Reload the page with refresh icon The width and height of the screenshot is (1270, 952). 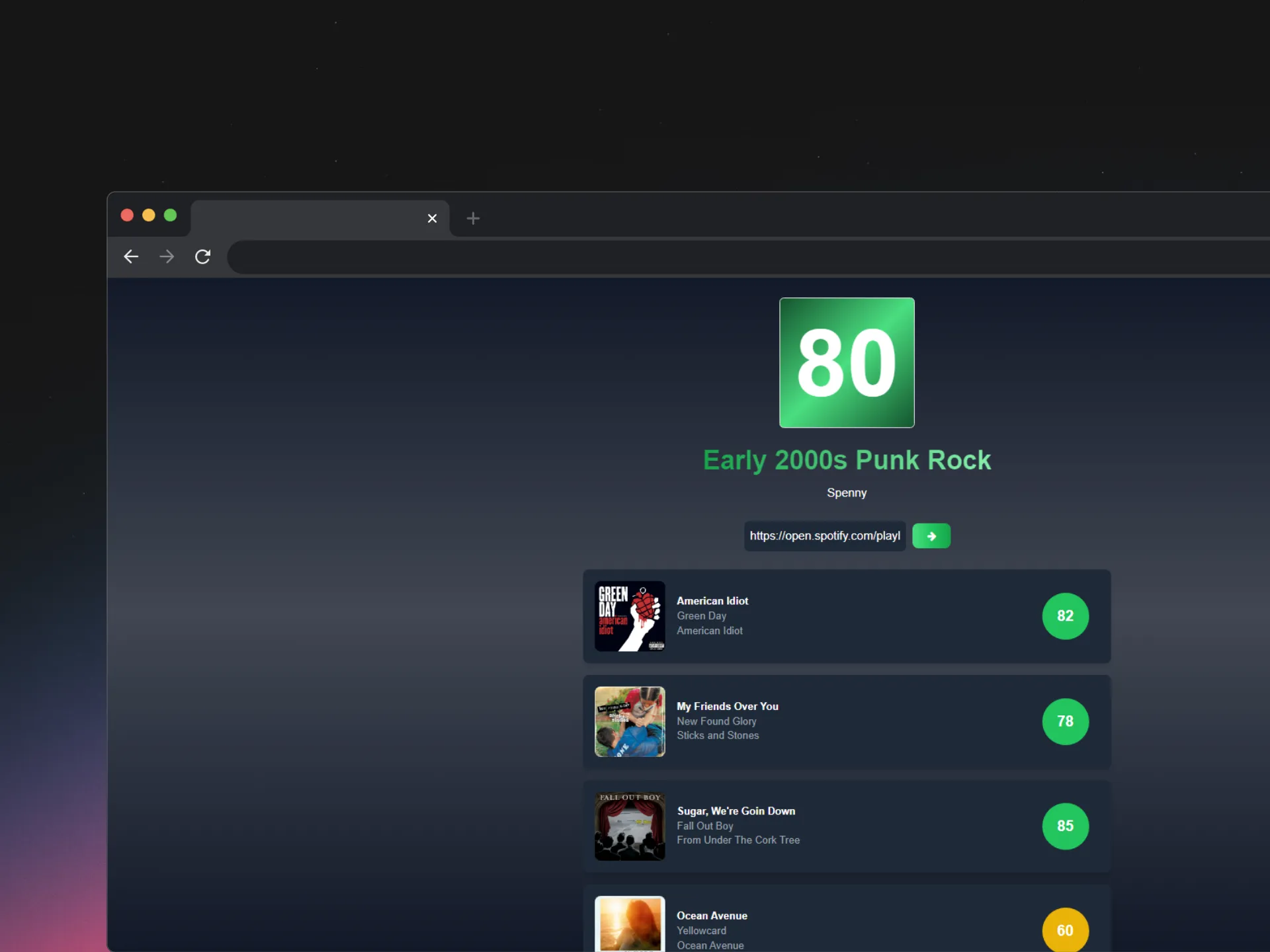203,257
